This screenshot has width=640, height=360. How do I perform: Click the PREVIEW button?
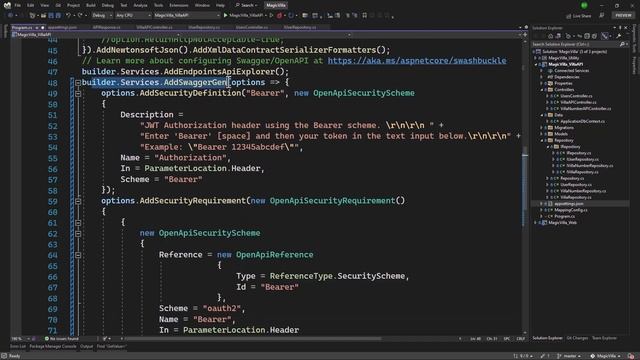tap(623, 15)
